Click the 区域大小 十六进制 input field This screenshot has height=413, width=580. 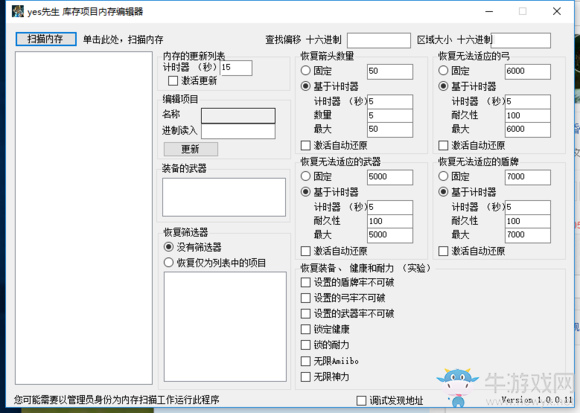(x=521, y=40)
